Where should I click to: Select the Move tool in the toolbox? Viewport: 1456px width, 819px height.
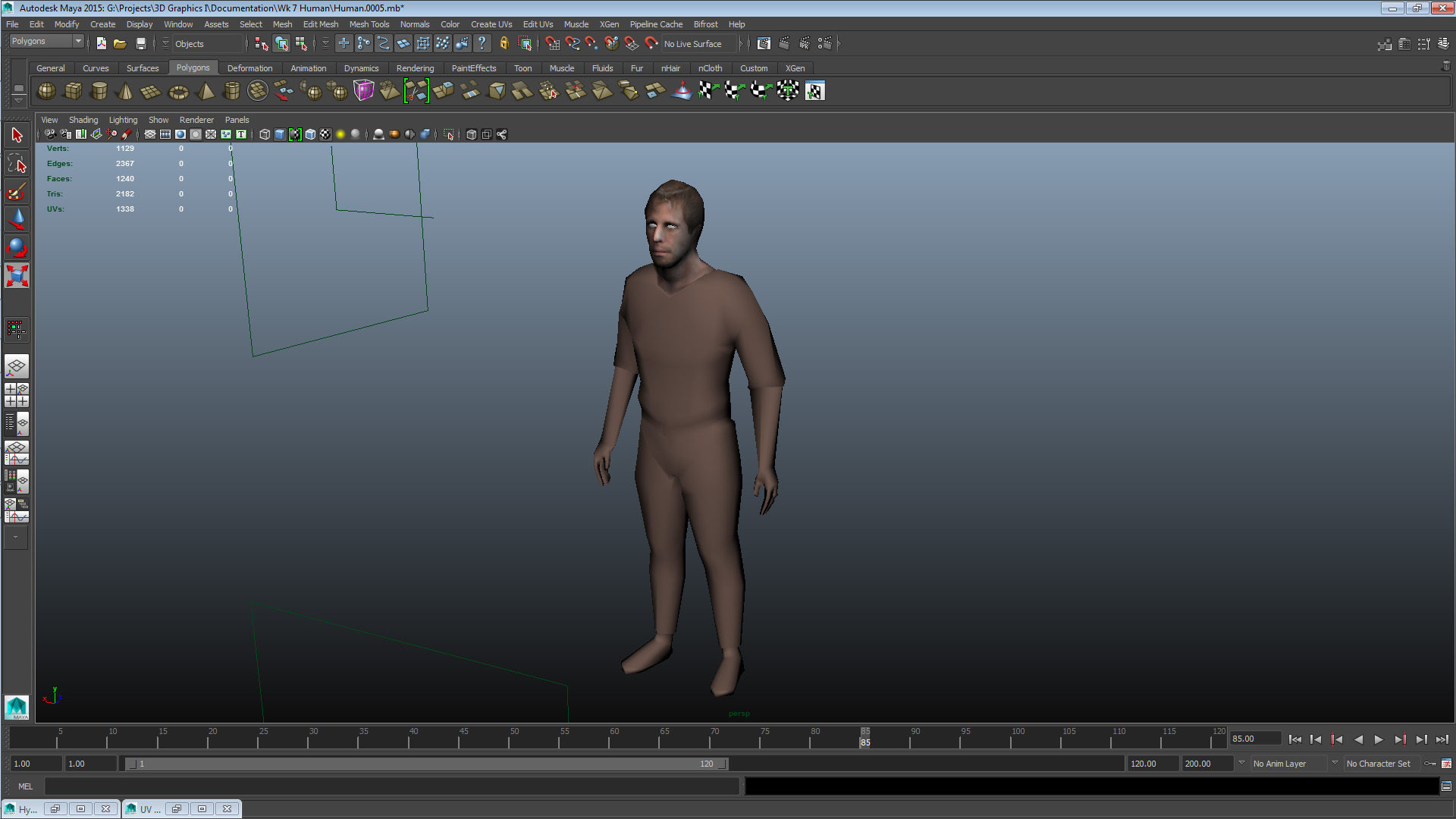17,218
